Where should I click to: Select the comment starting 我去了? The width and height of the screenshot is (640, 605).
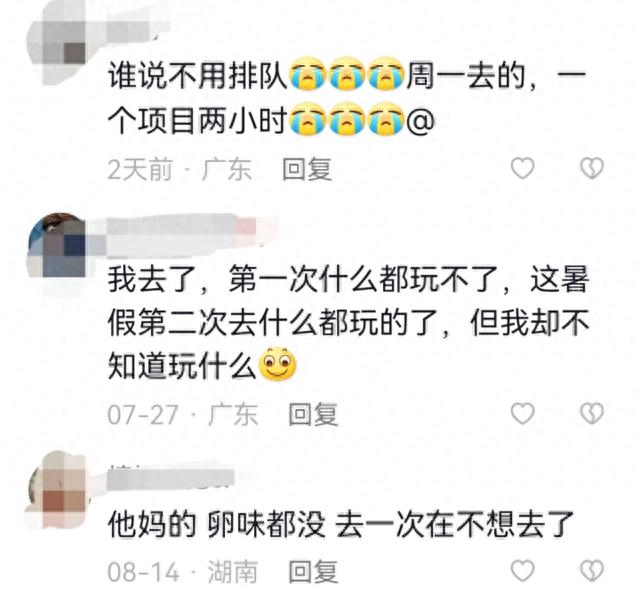click(349, 323)
